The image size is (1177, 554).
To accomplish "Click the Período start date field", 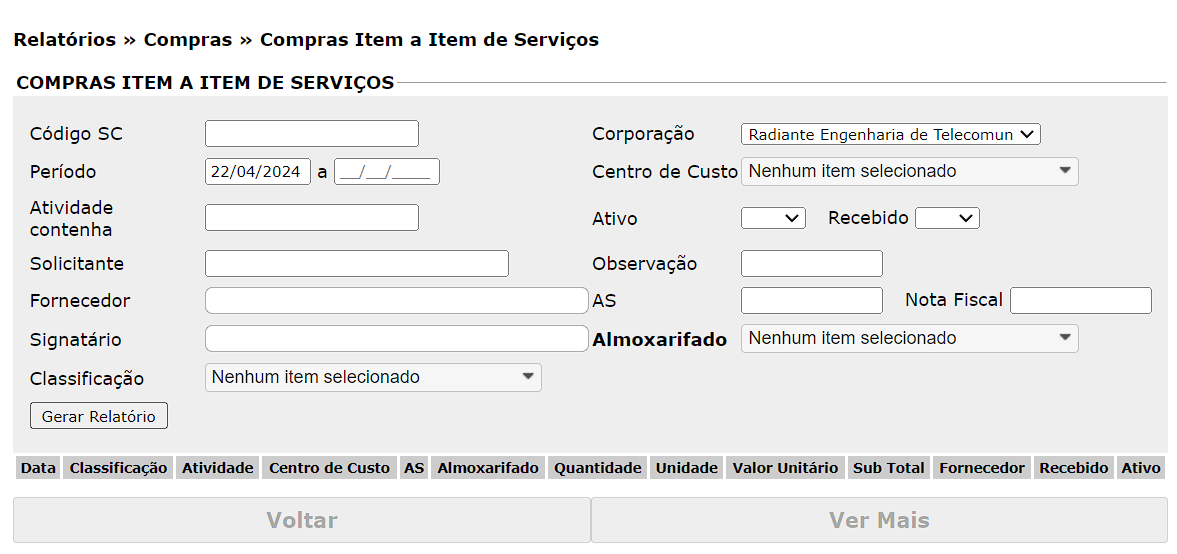I will click(257, 171).
